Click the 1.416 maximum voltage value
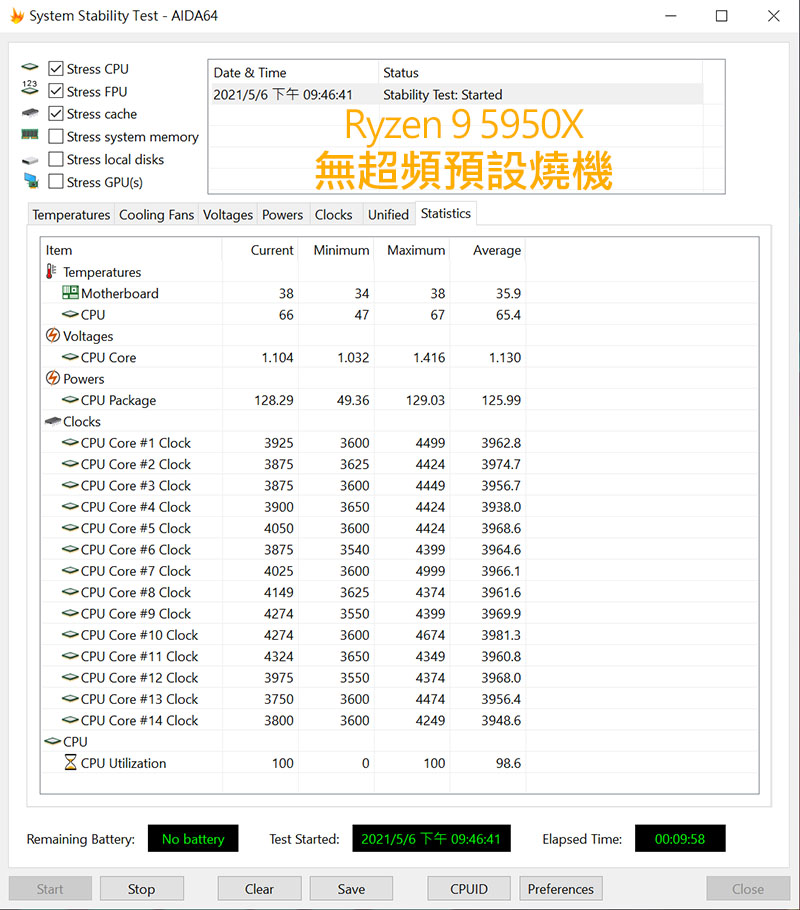The height and width of the screenshot is (910, 800). (429, 358)
